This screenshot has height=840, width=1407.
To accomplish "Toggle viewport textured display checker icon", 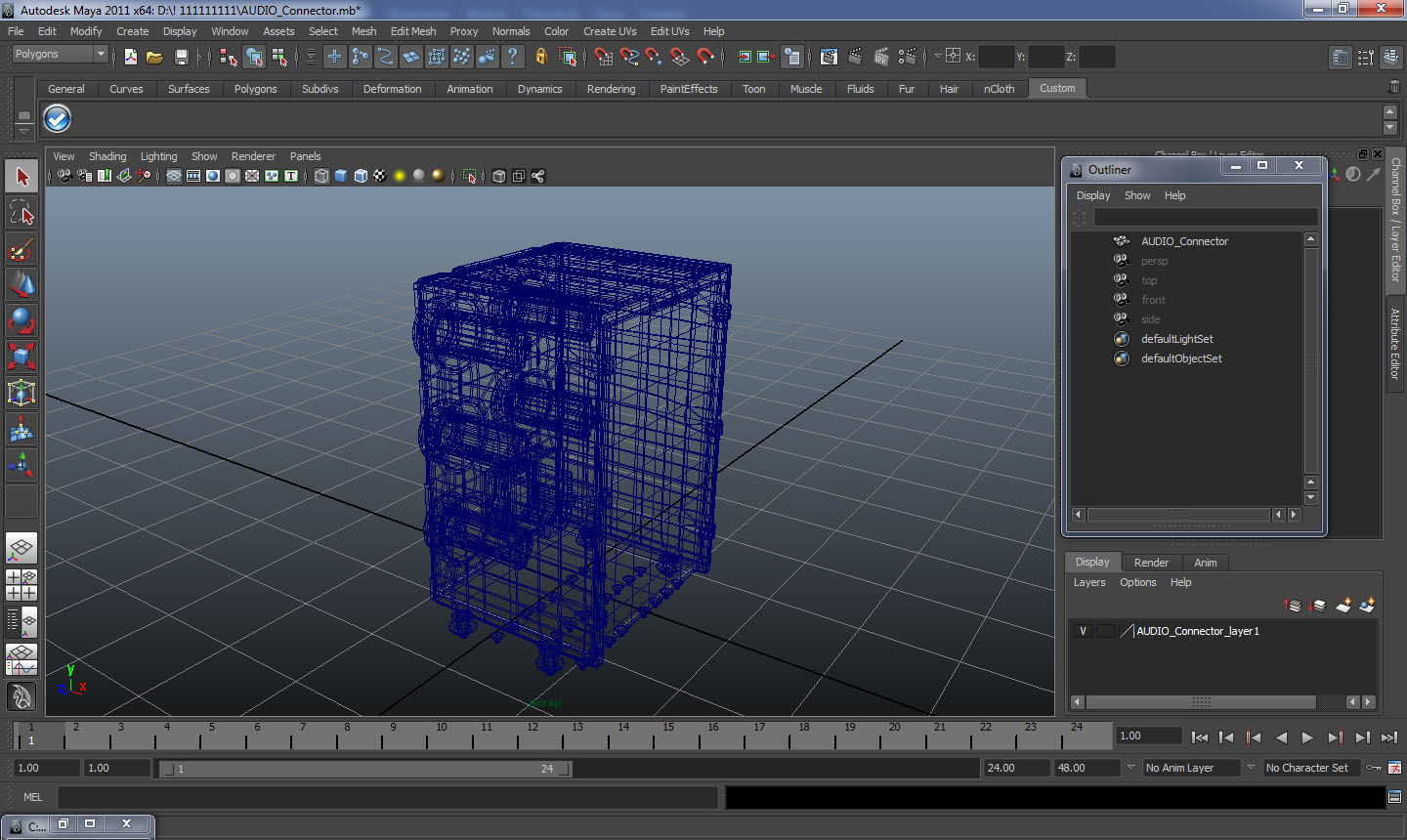I will coord(380,176).
